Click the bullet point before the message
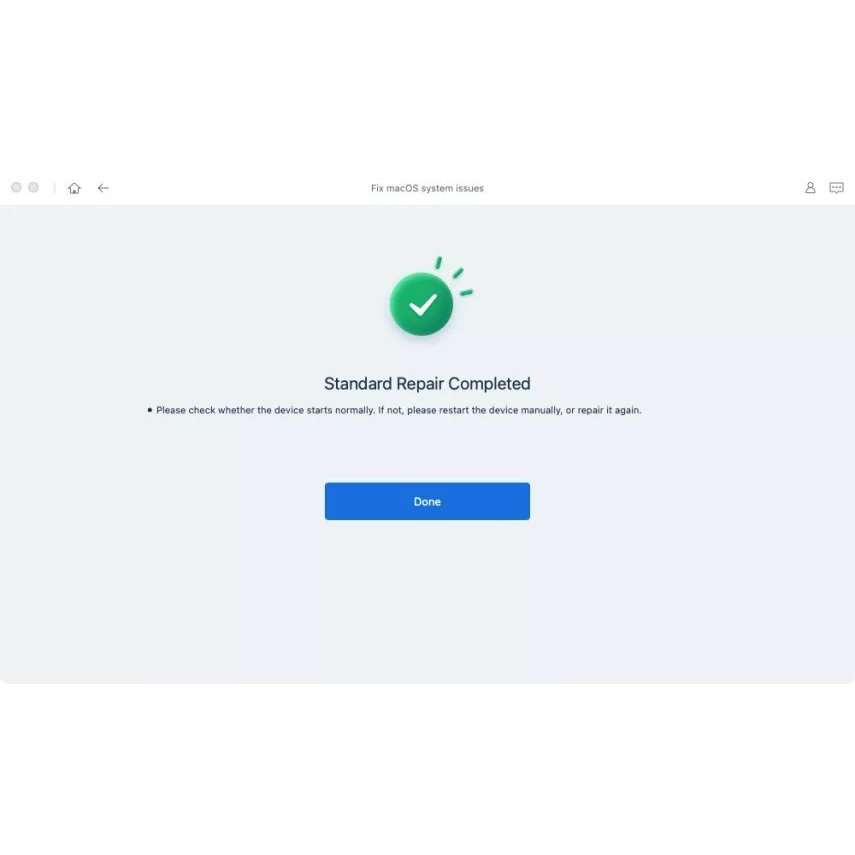Screen dimensions: 855x855 pos(150,410)
